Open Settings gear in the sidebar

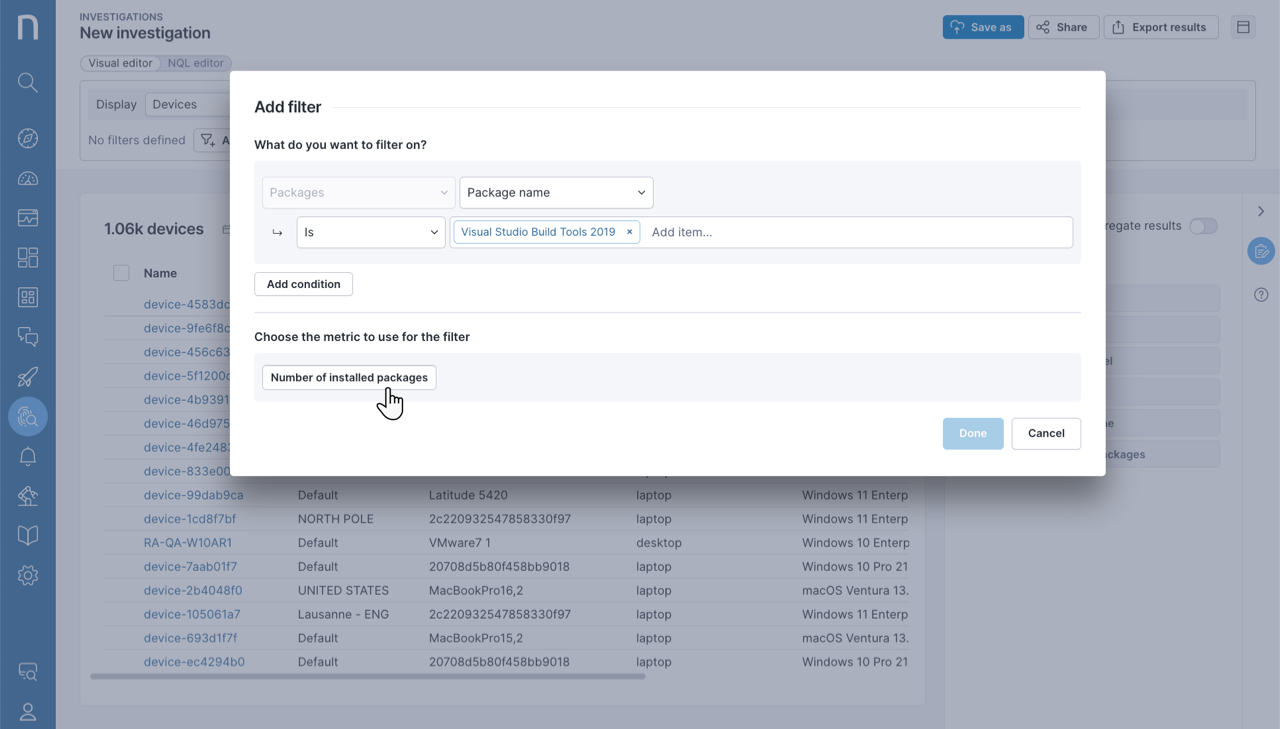[x=27, y=575]
